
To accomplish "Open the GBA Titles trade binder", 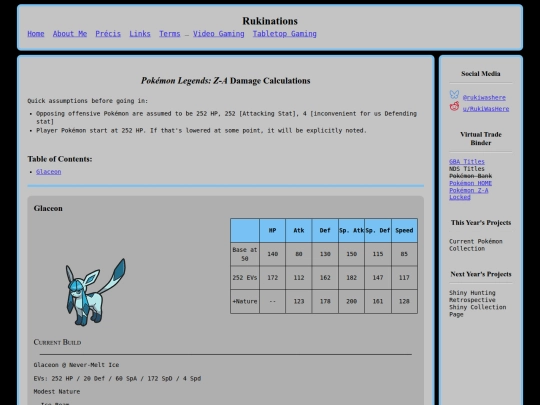I will click(467, 162).
